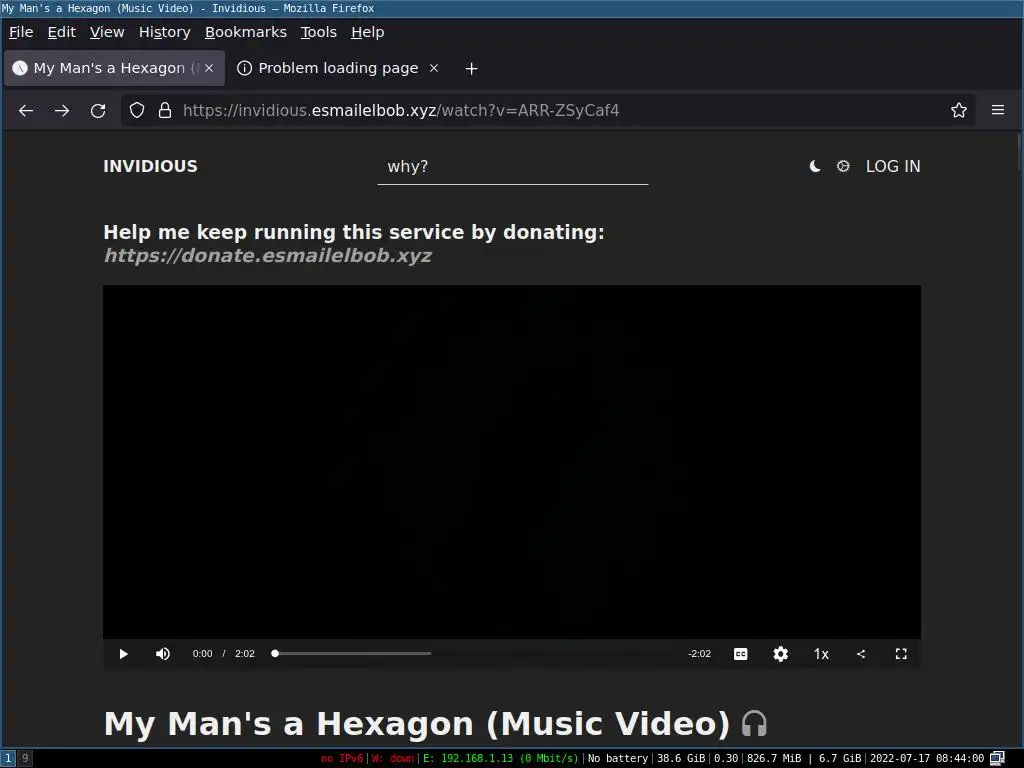Switch to the My Man's a Hexagon tab
The height and width of the screenshot is (768, 1024).
(x=114, y=68)
